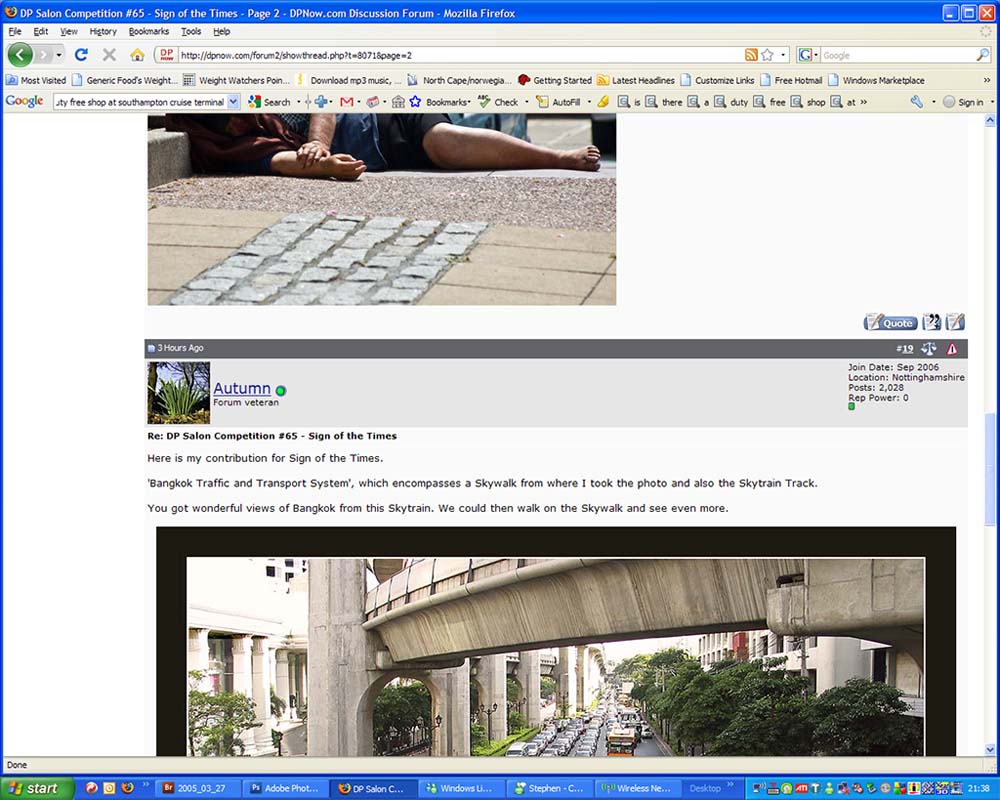Open Autumn's user profile link
Screen dimensions: 1000x800
pos(242,388)
